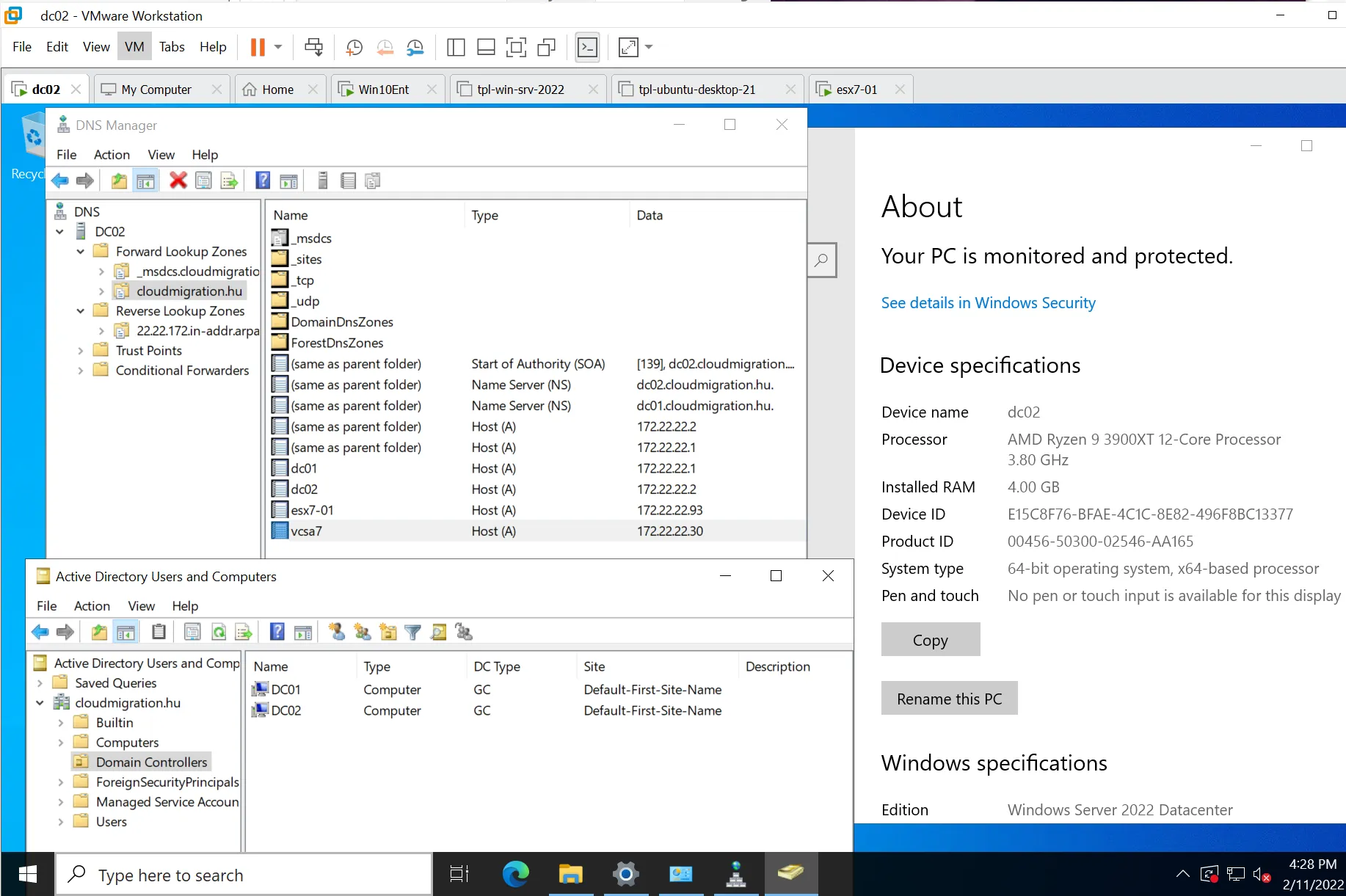
Task: Close the My Computer tab
Action: click(217, 90)
